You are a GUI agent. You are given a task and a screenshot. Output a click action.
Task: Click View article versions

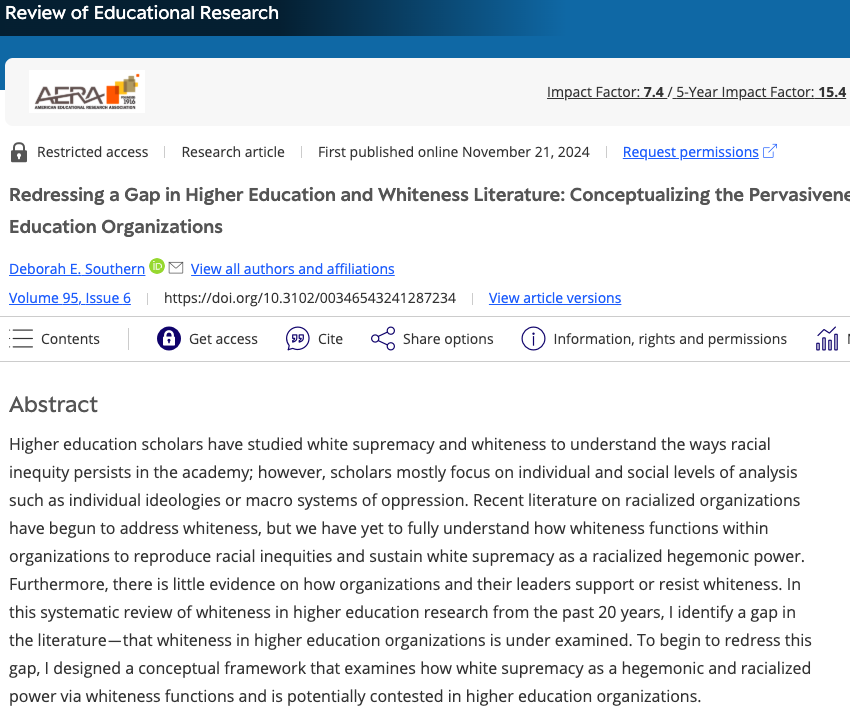tap(555, 298)
